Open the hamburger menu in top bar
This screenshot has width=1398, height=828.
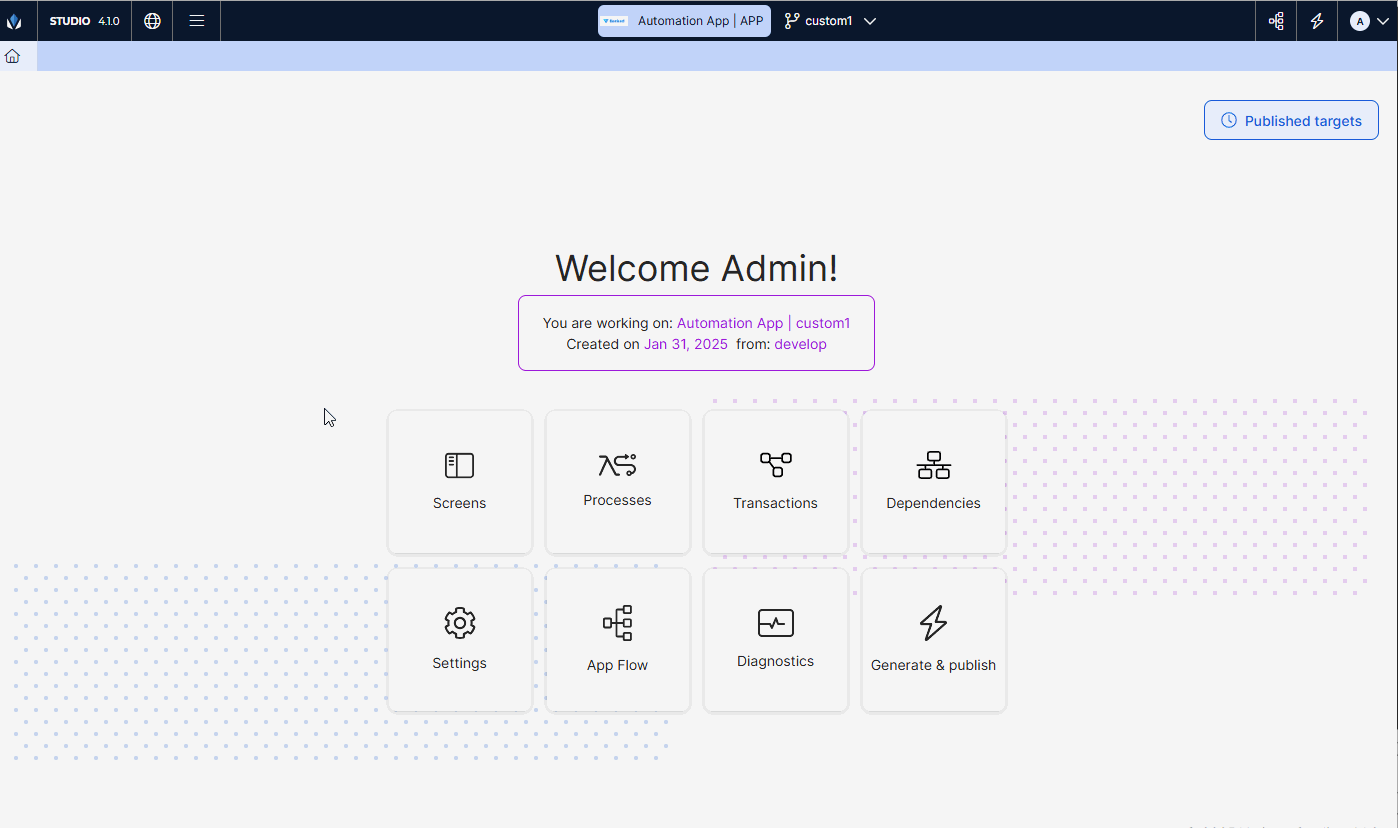coord(197,21)
